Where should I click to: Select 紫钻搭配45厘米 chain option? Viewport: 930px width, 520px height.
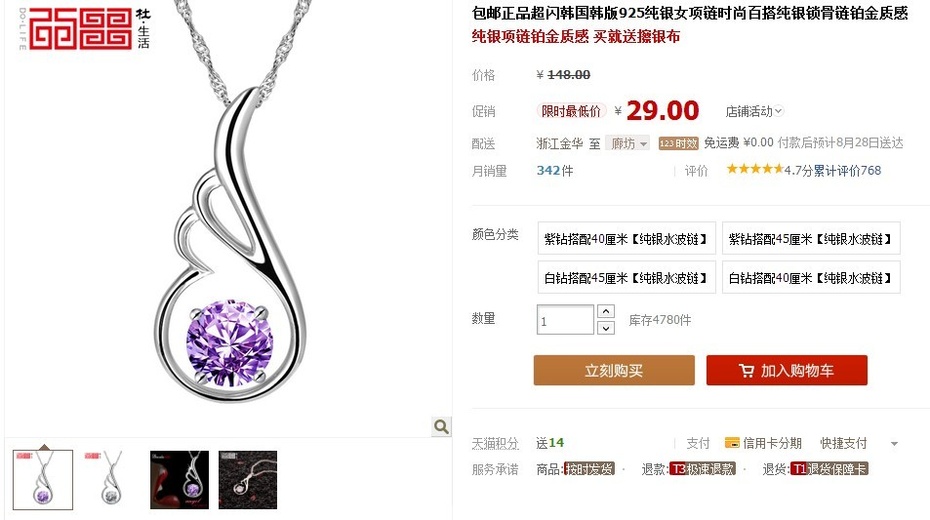coord(811,239)
